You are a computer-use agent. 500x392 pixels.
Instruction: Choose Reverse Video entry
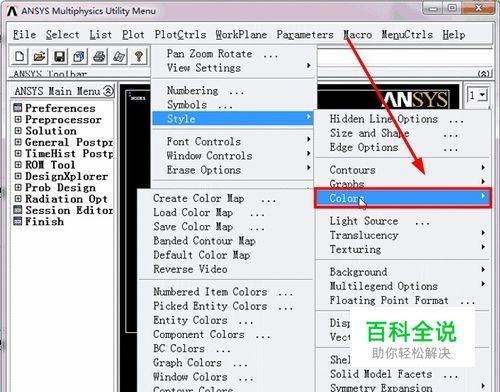click(225, 269)
